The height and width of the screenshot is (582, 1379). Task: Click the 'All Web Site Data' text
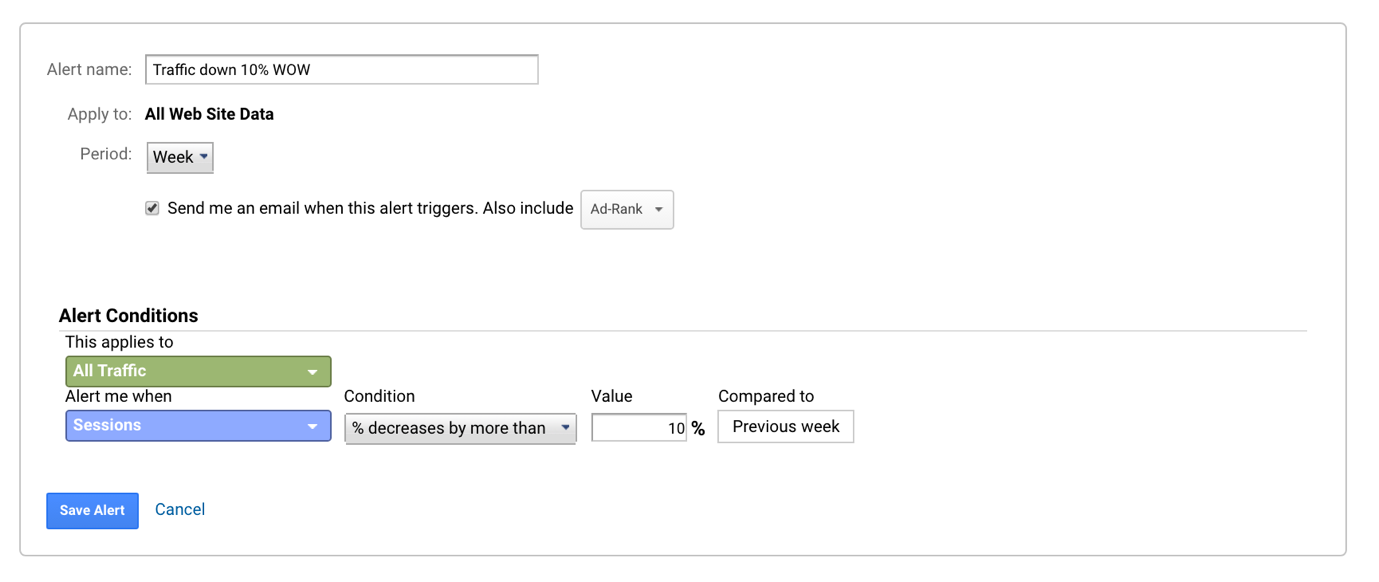point(209,114)
